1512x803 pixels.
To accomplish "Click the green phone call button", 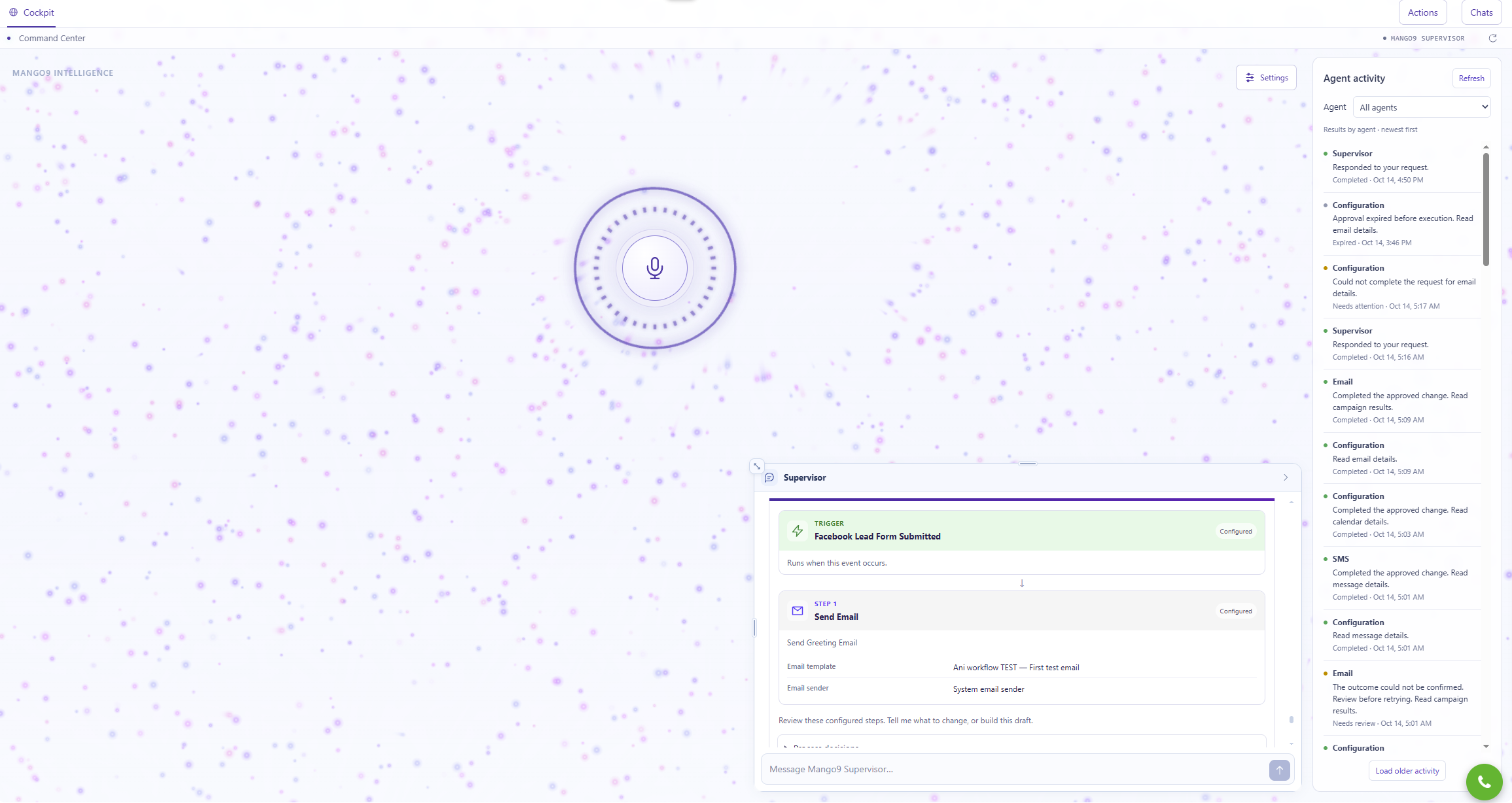I will tap(1485, 782).
